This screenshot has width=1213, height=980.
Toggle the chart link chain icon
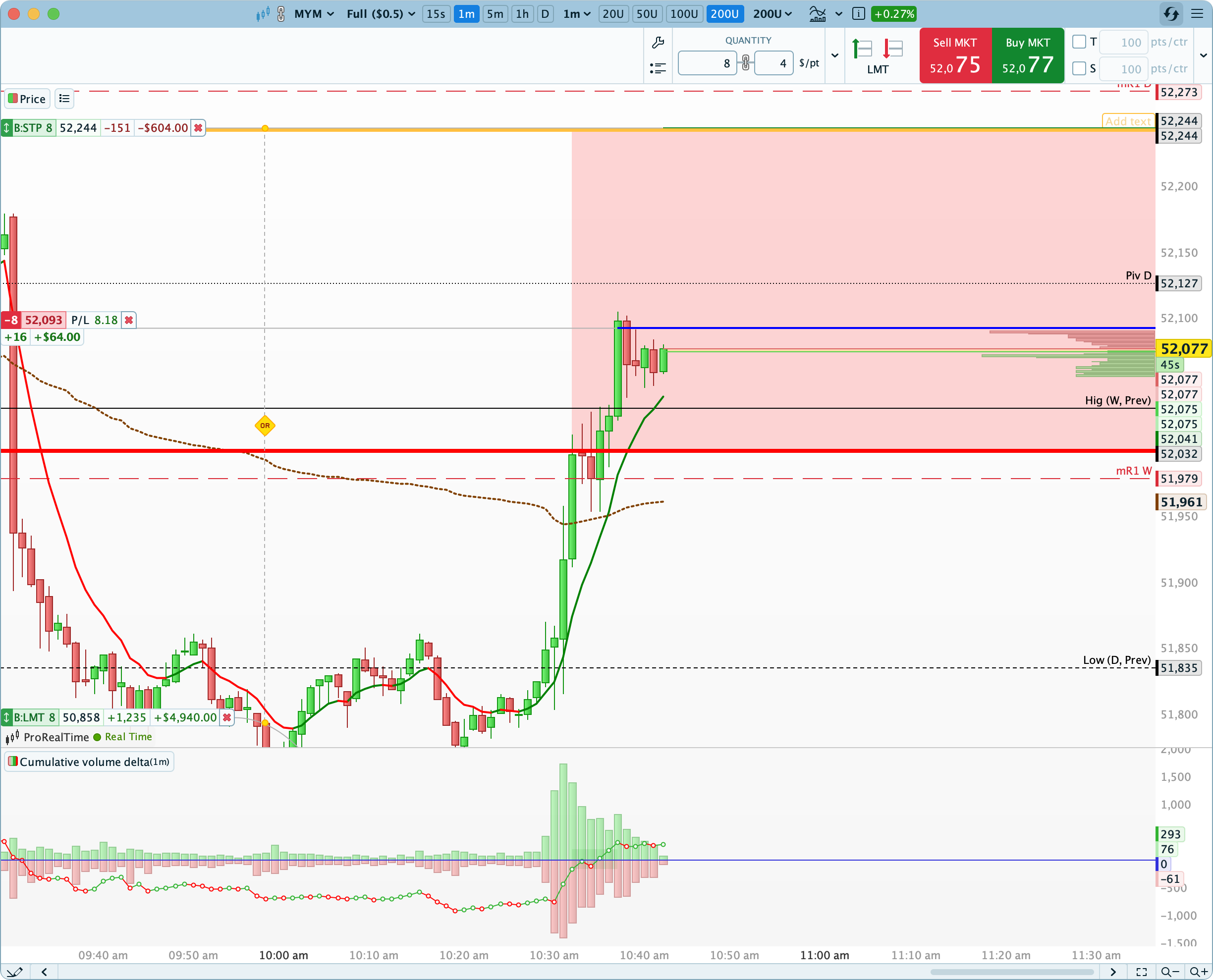pyautogui.click(x=281, y=14)
